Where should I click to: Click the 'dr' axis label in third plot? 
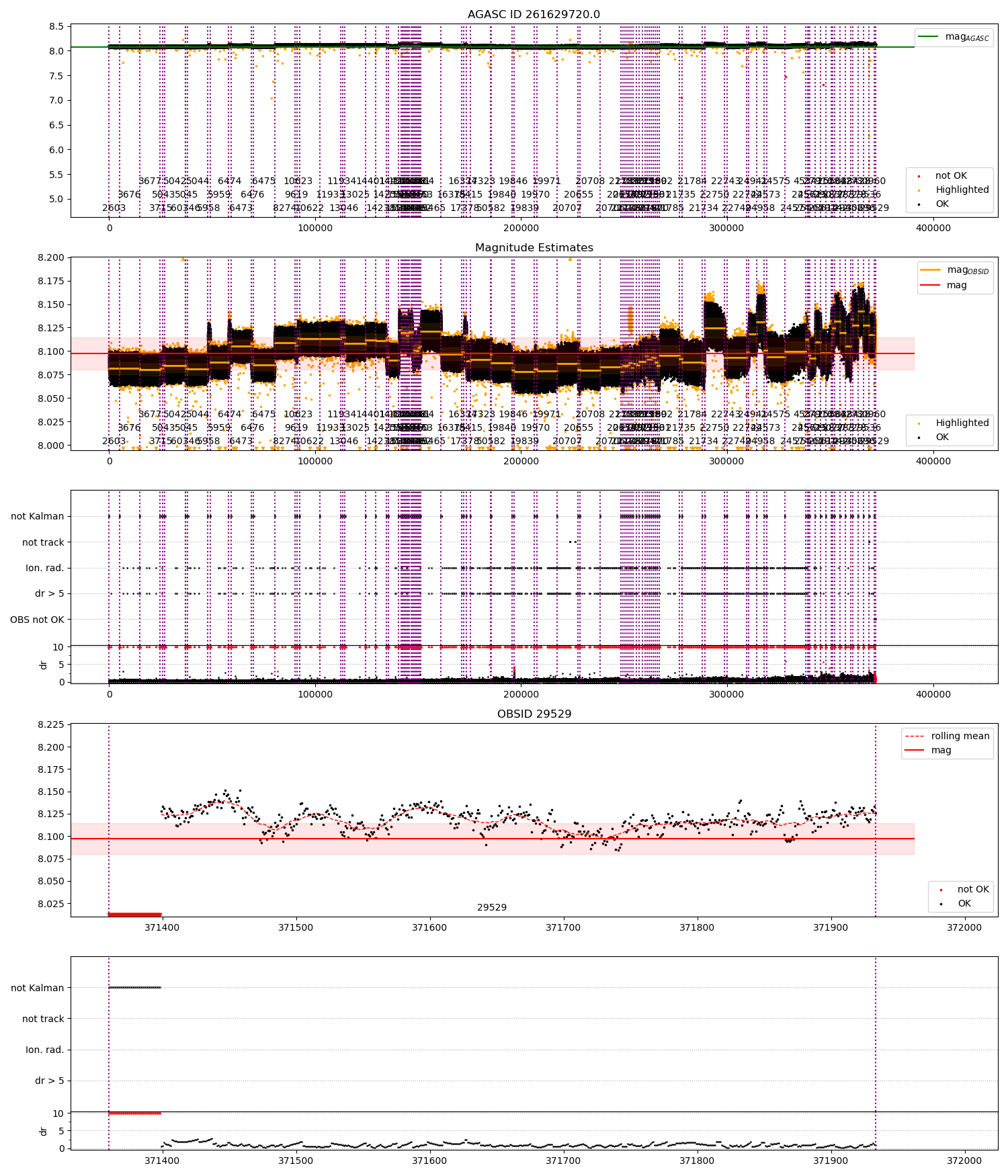pos(44,665)
